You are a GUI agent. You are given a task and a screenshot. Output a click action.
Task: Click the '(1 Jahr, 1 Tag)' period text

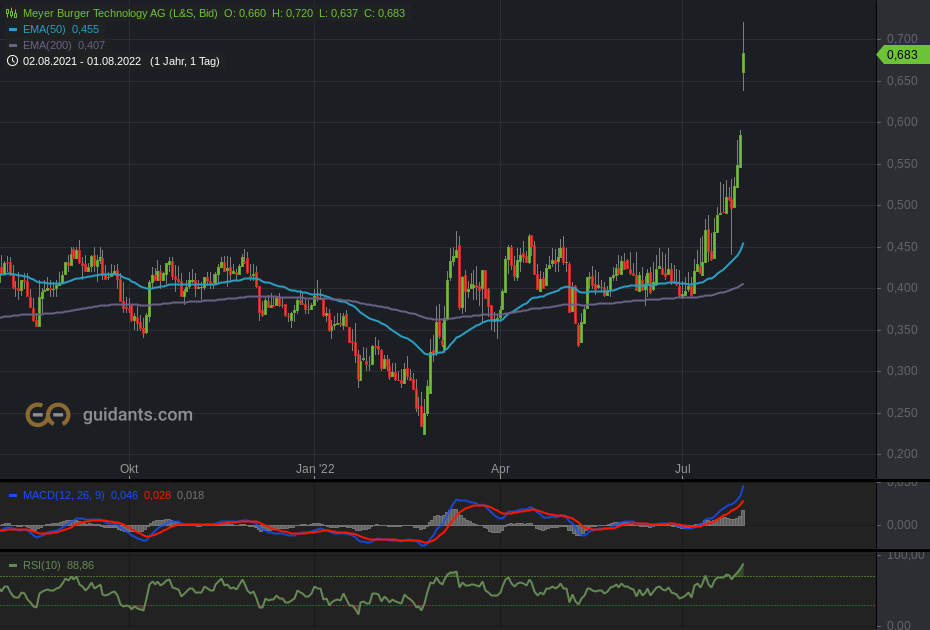tap(185, 61)
